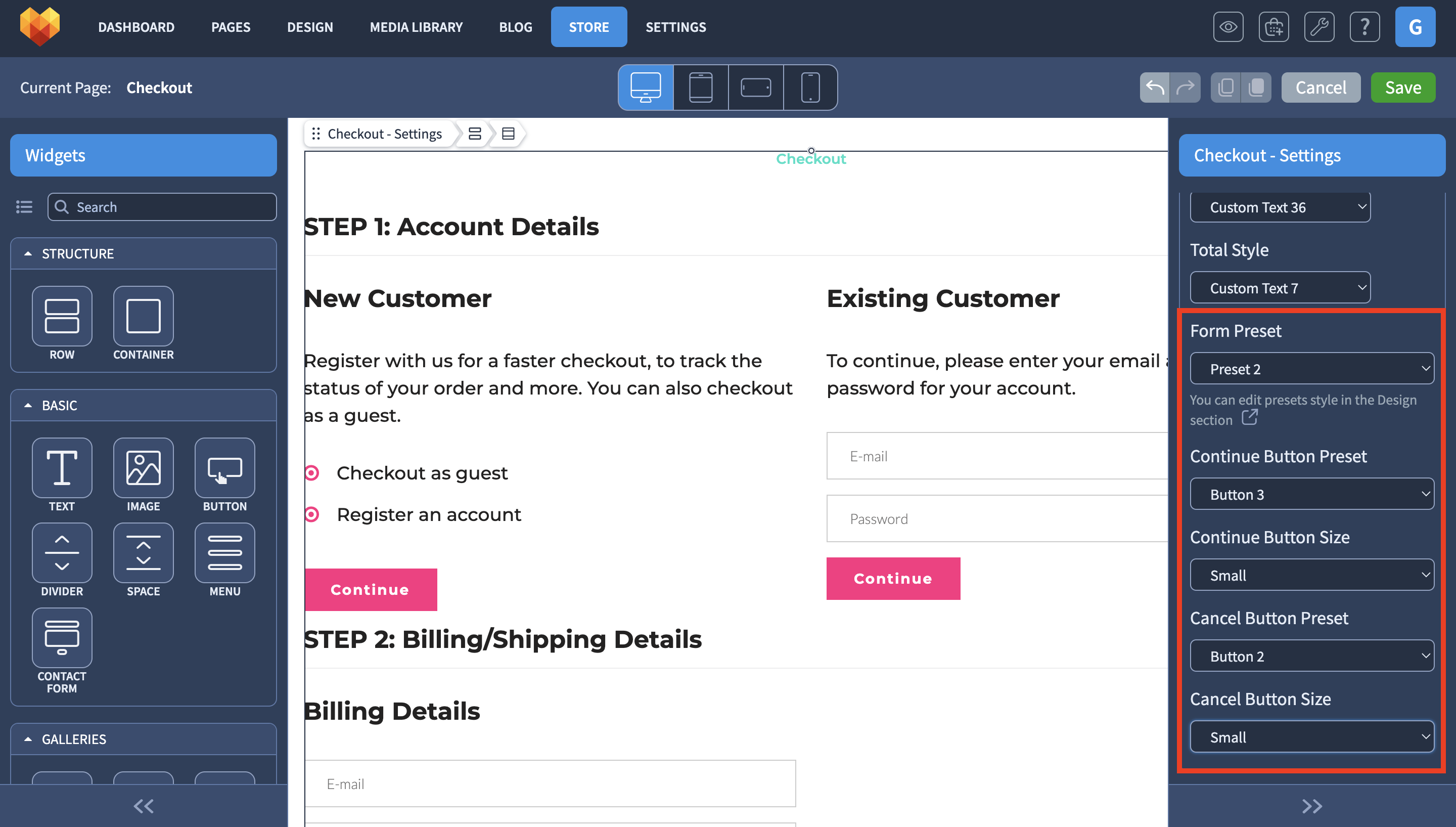Open the help question mark icon
This screenshot has width=1456, height=827.
point(1364,27)
